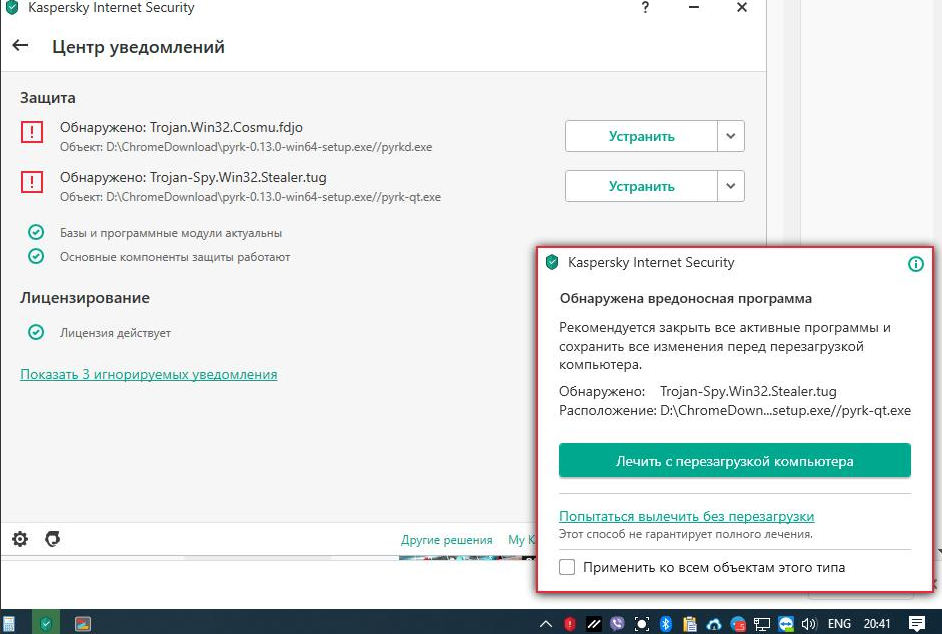Open the Bluetooth tray icon
Screen dimensions: 942x634
point(666,624)
